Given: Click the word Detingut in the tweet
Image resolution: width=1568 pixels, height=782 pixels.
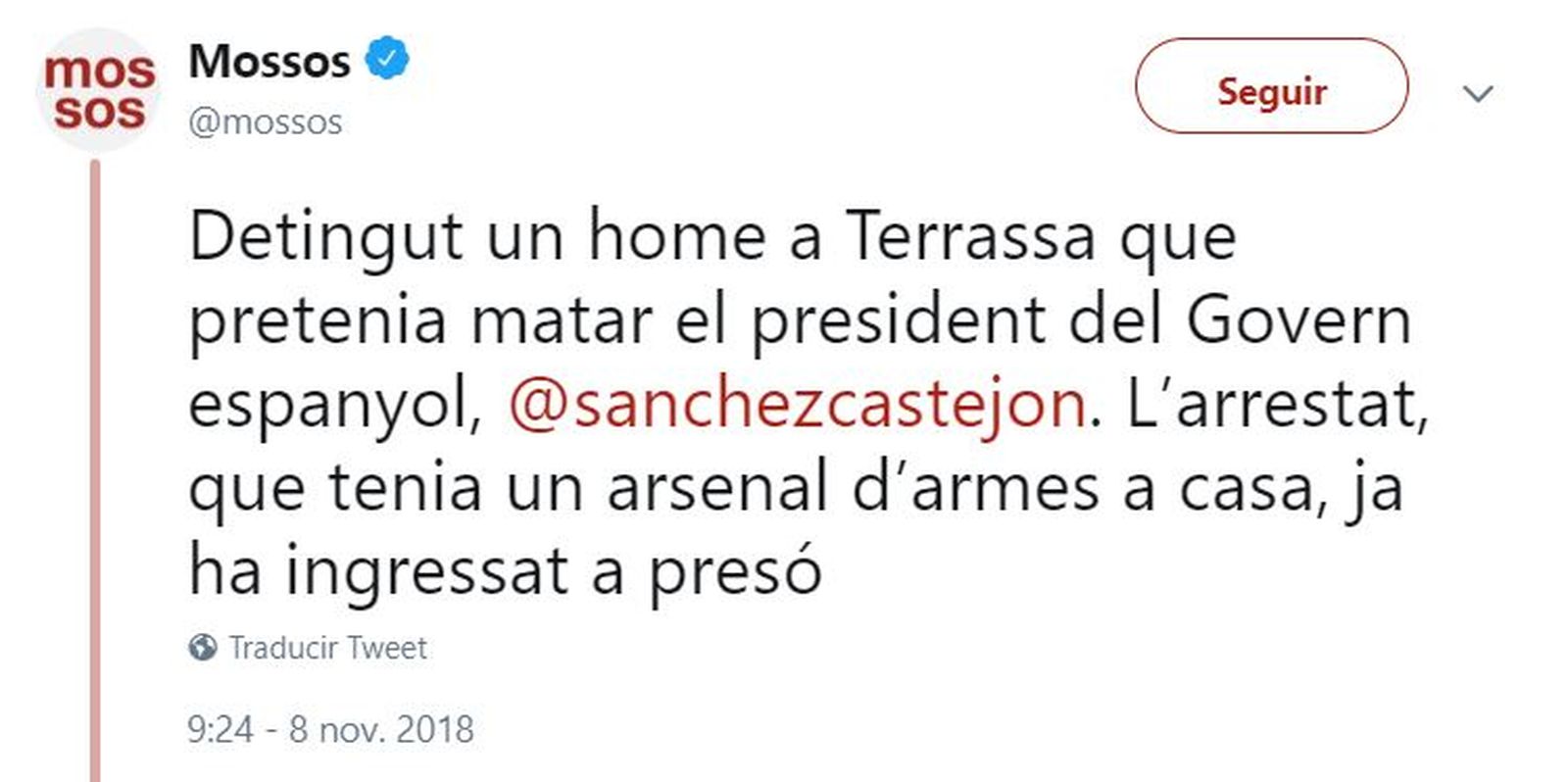Looking at the screenshot, I should (x=325, y=237).
